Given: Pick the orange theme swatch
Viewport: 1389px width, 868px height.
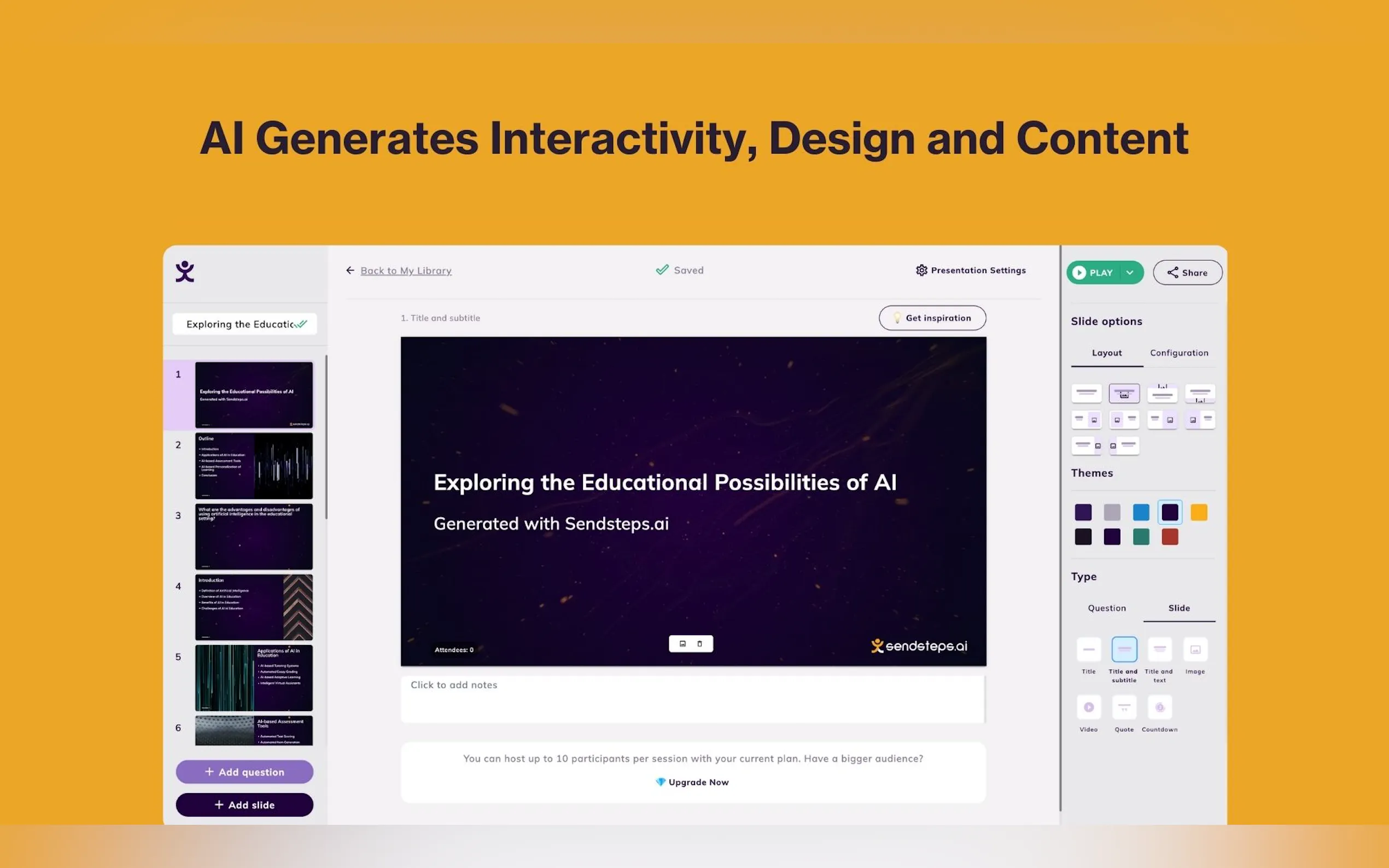Looking at the screenshot, I should coord(1198,512).
